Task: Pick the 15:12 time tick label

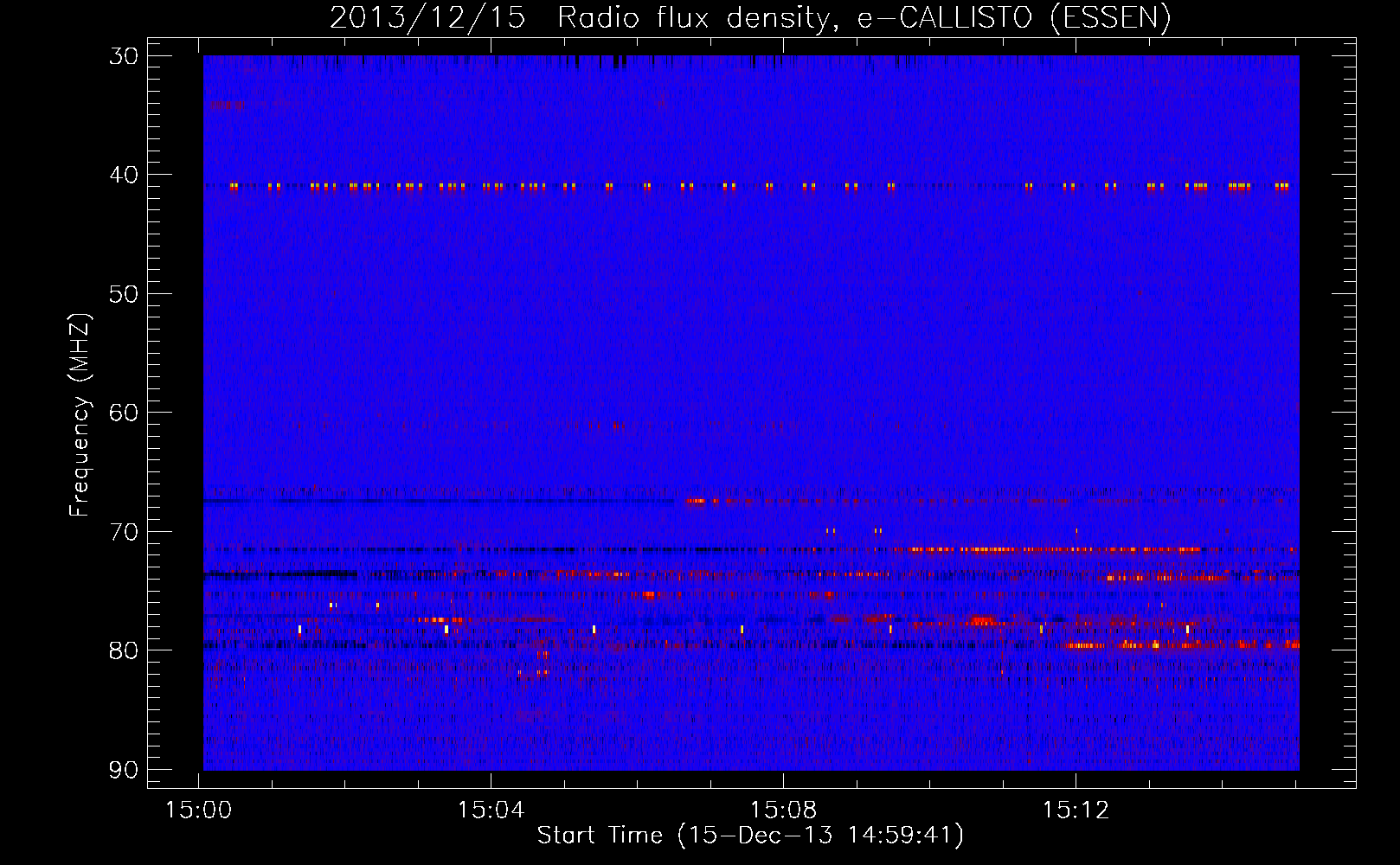Action: click(1076, 811)
